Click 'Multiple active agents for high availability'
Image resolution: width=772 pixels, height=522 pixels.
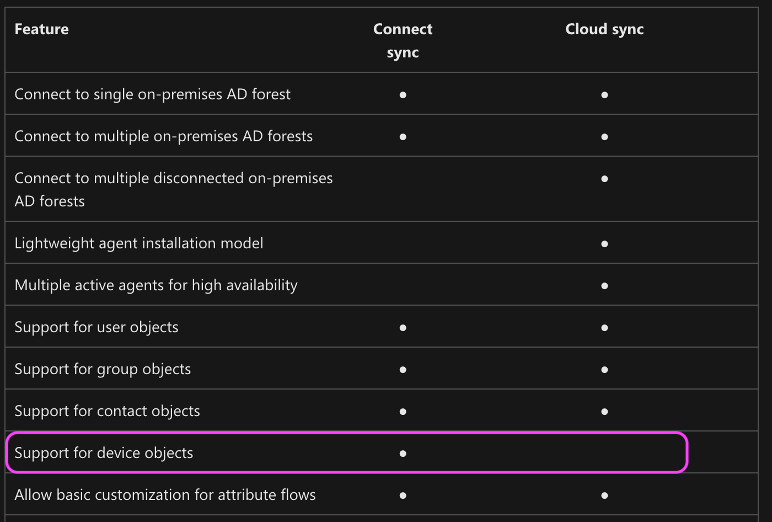click(156, 285)
